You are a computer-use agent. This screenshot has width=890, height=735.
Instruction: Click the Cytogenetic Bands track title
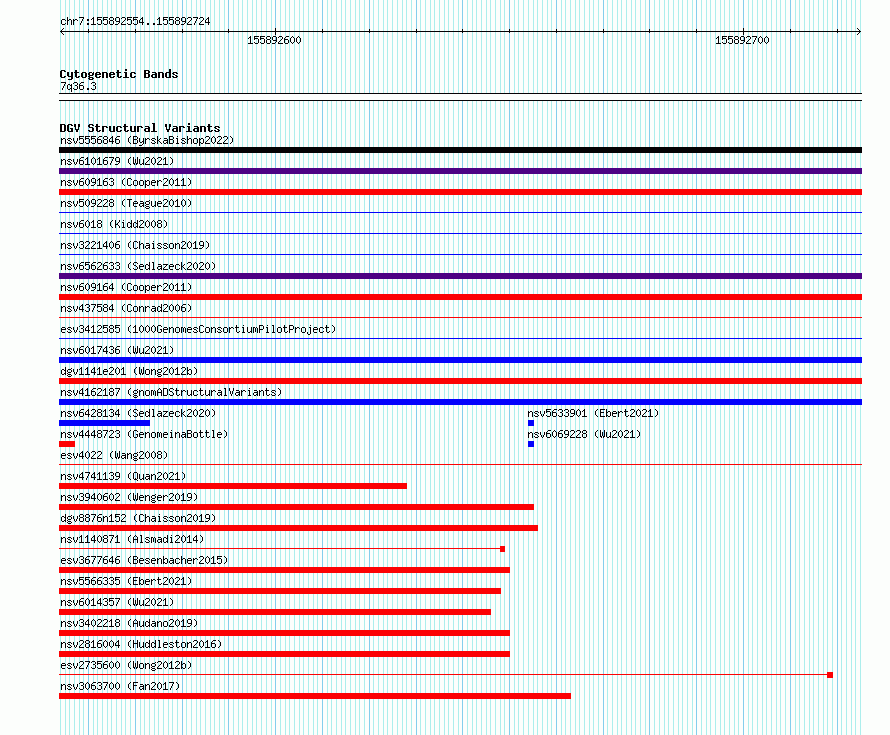(x=119, y=74)
